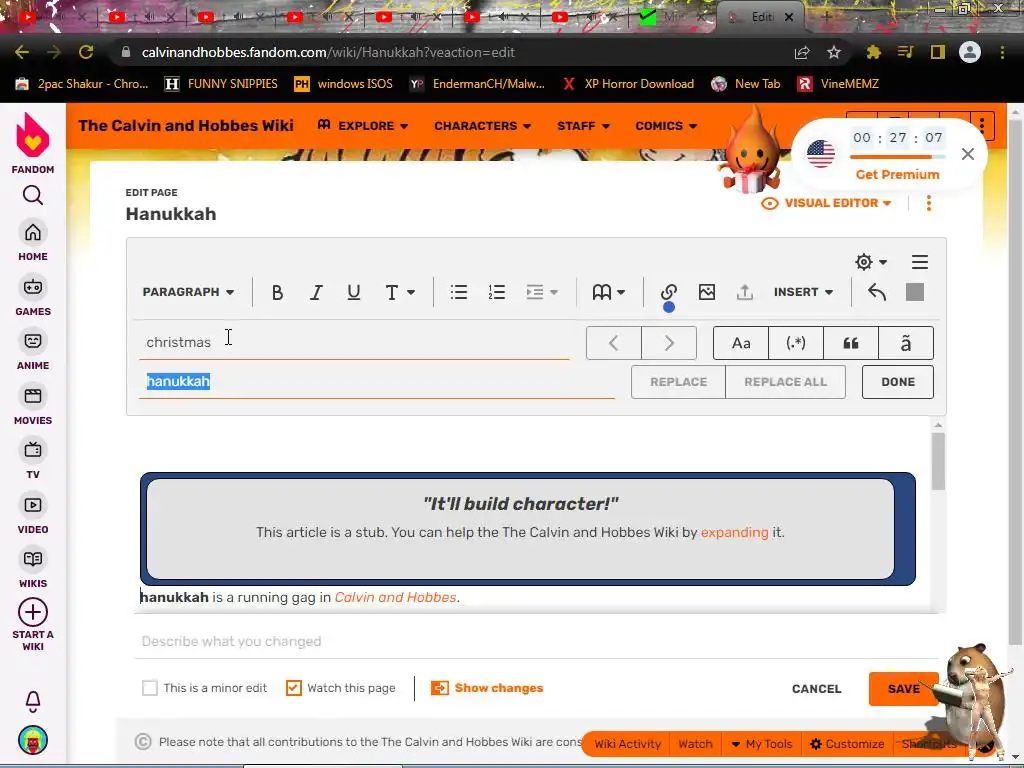
Task: Go to HOME in Fandom sidebar
Action: [x=33, y=241]
